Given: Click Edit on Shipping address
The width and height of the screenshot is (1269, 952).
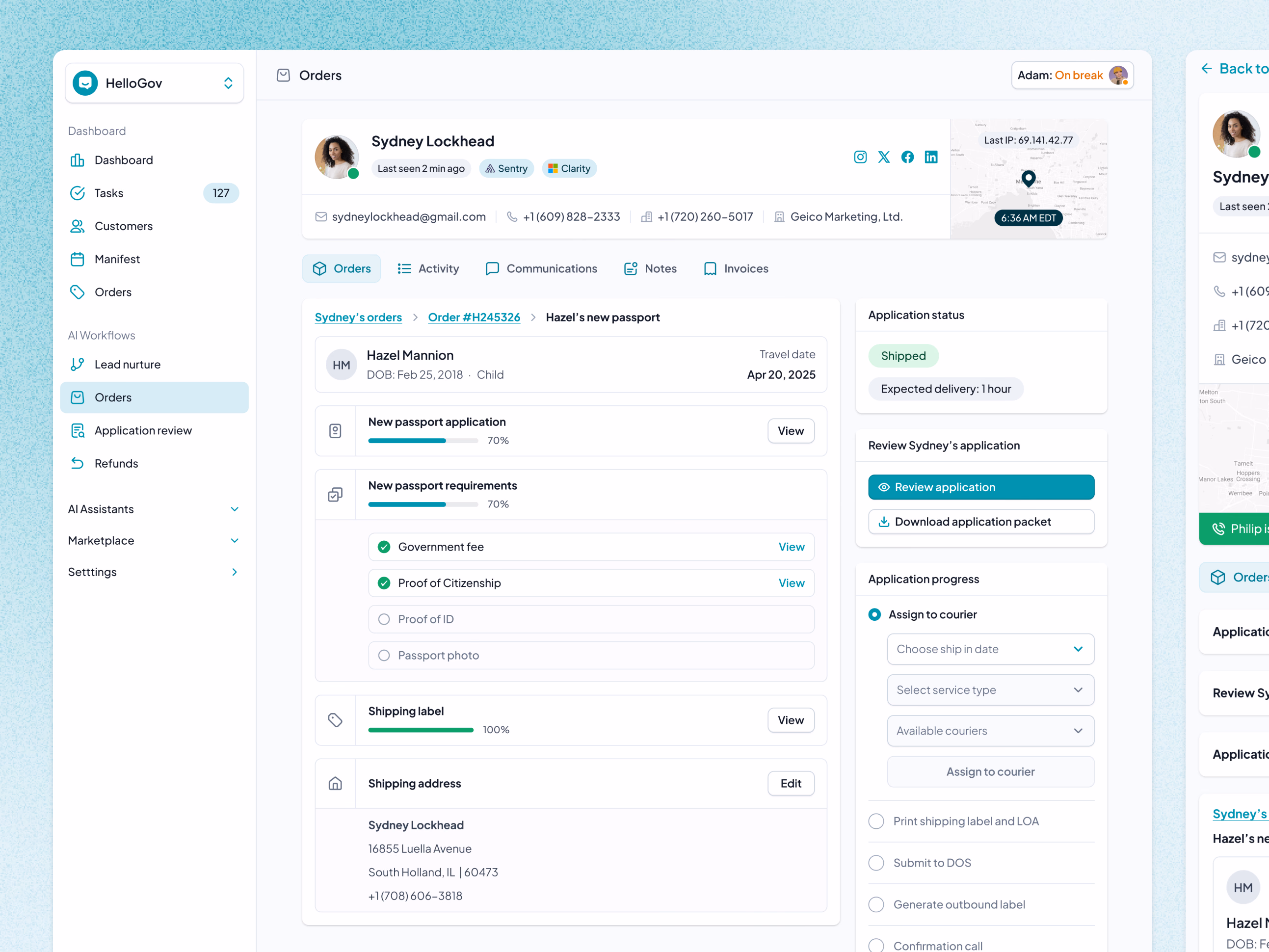Looking at the screenshot, I should 791,783.
